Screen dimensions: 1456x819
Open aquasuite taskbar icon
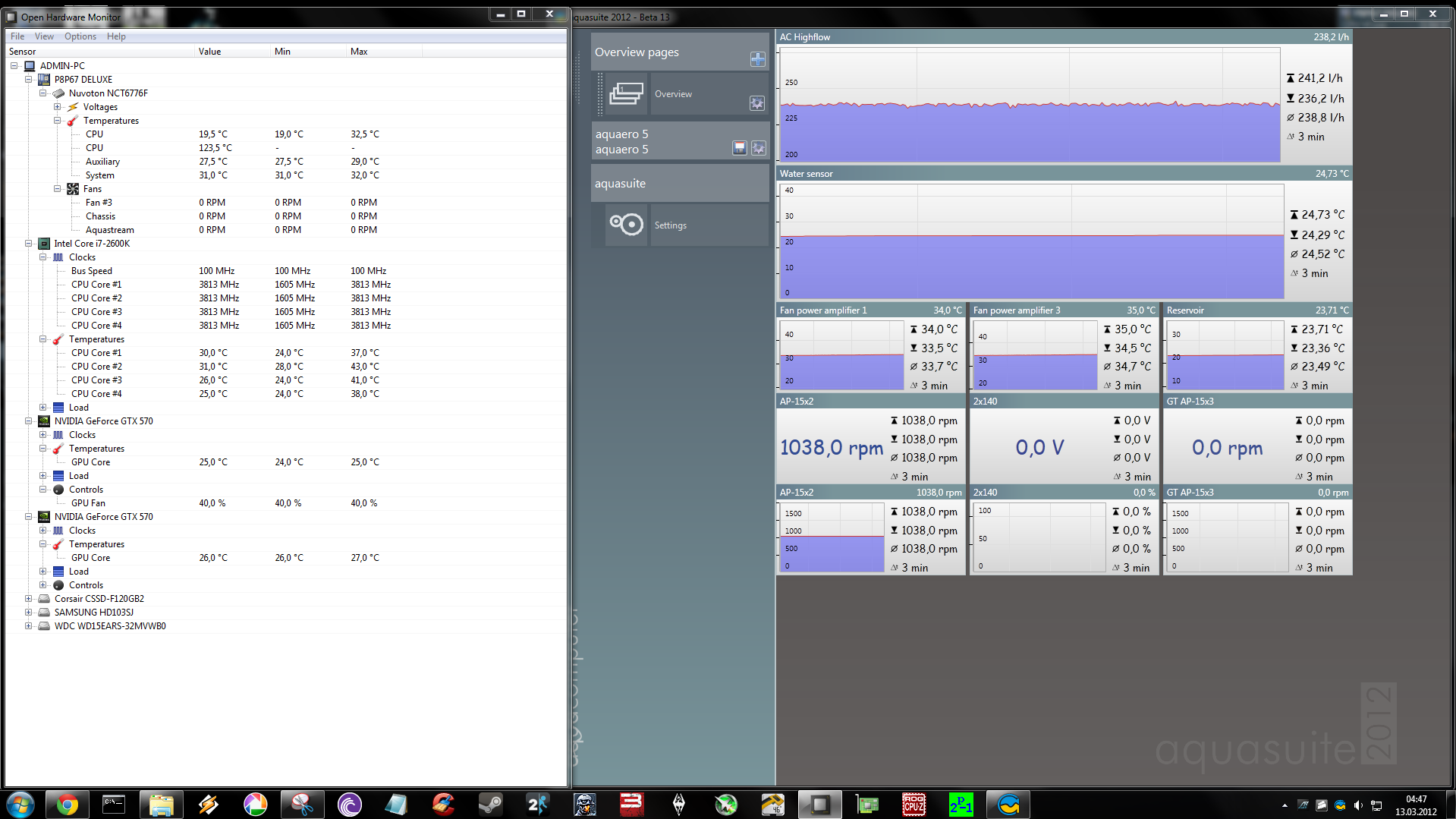point(1008,805)
